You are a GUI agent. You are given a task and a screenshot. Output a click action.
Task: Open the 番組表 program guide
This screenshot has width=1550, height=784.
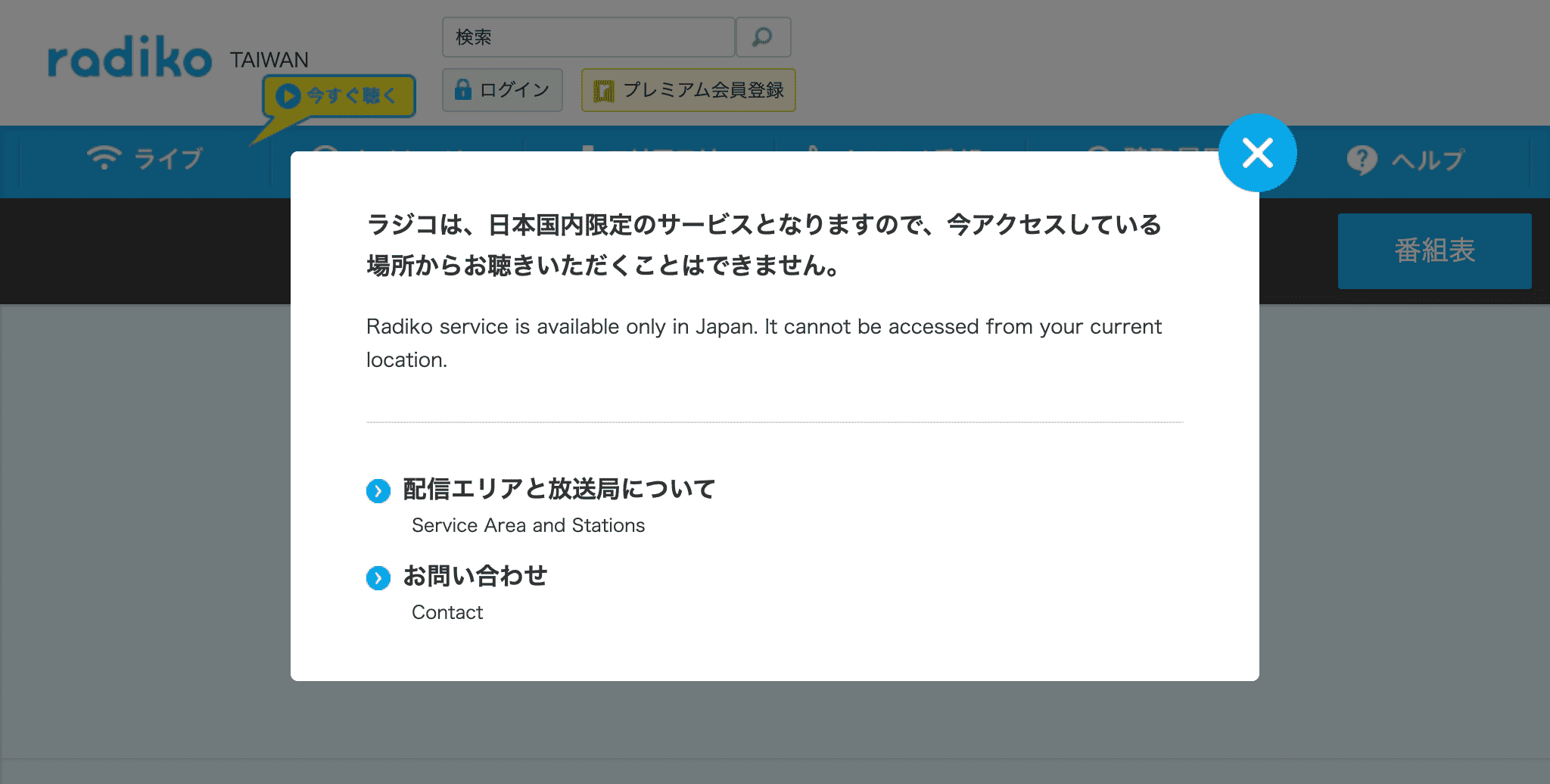click(x=1434, y=250)
